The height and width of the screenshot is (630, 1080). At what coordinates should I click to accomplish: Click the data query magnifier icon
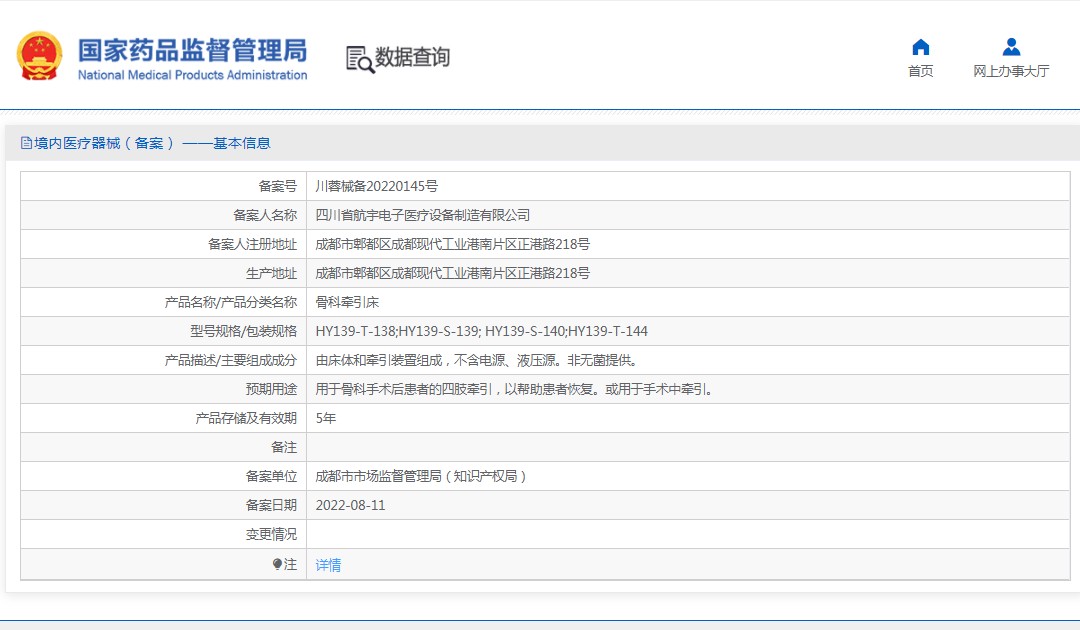[360, 59]
